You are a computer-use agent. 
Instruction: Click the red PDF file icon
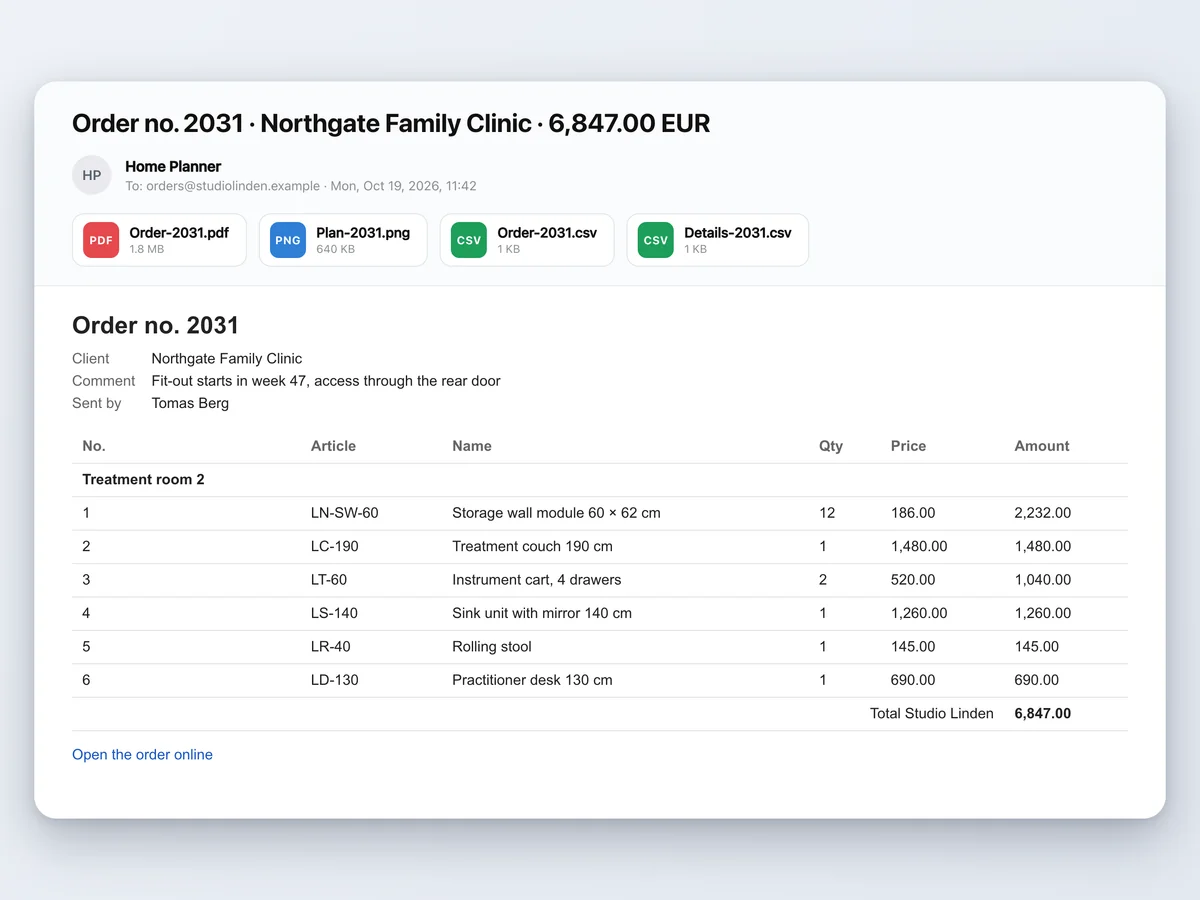[x=101, y=240]
